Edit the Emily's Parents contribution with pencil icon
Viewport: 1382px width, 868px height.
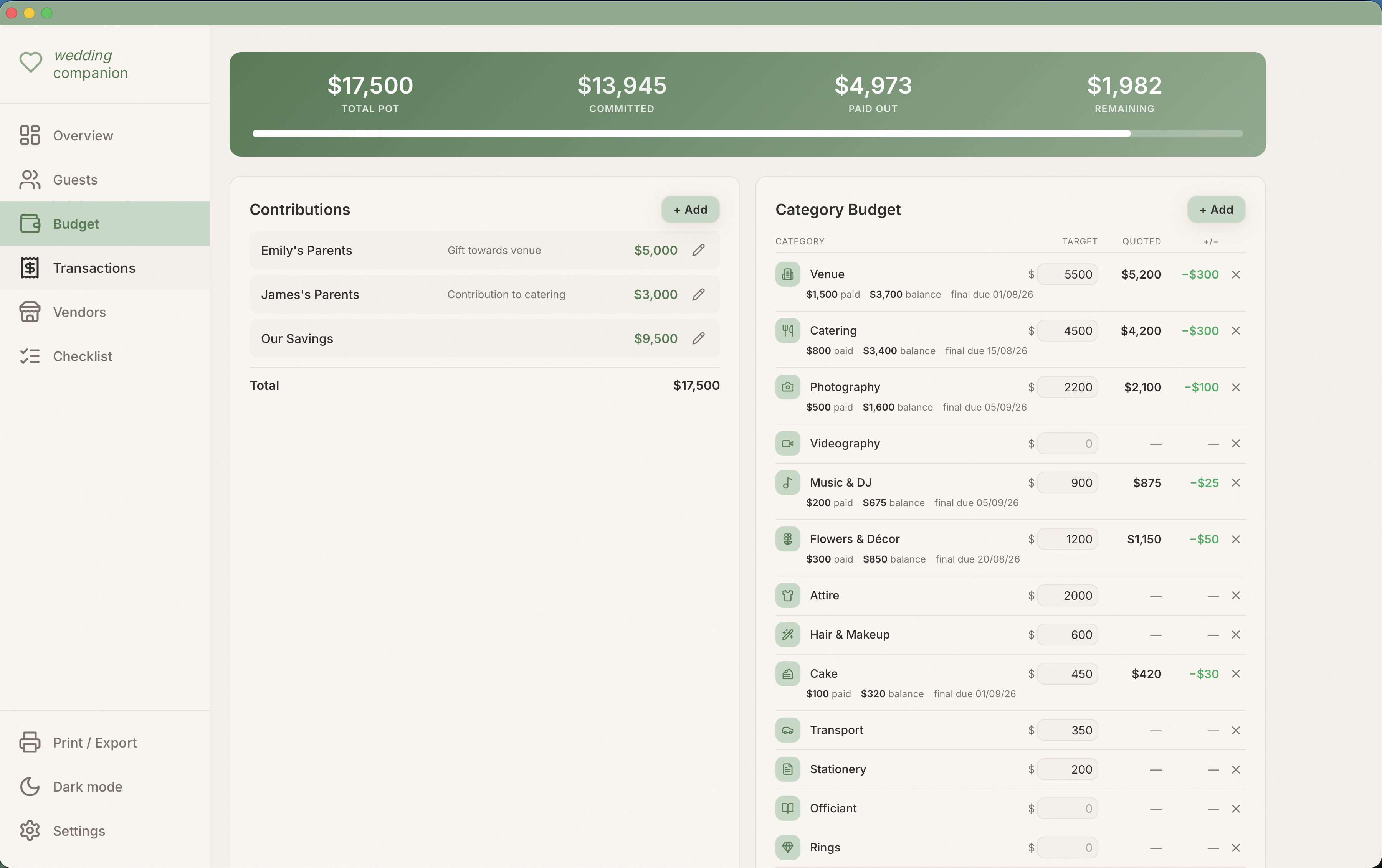coord(698,250)
